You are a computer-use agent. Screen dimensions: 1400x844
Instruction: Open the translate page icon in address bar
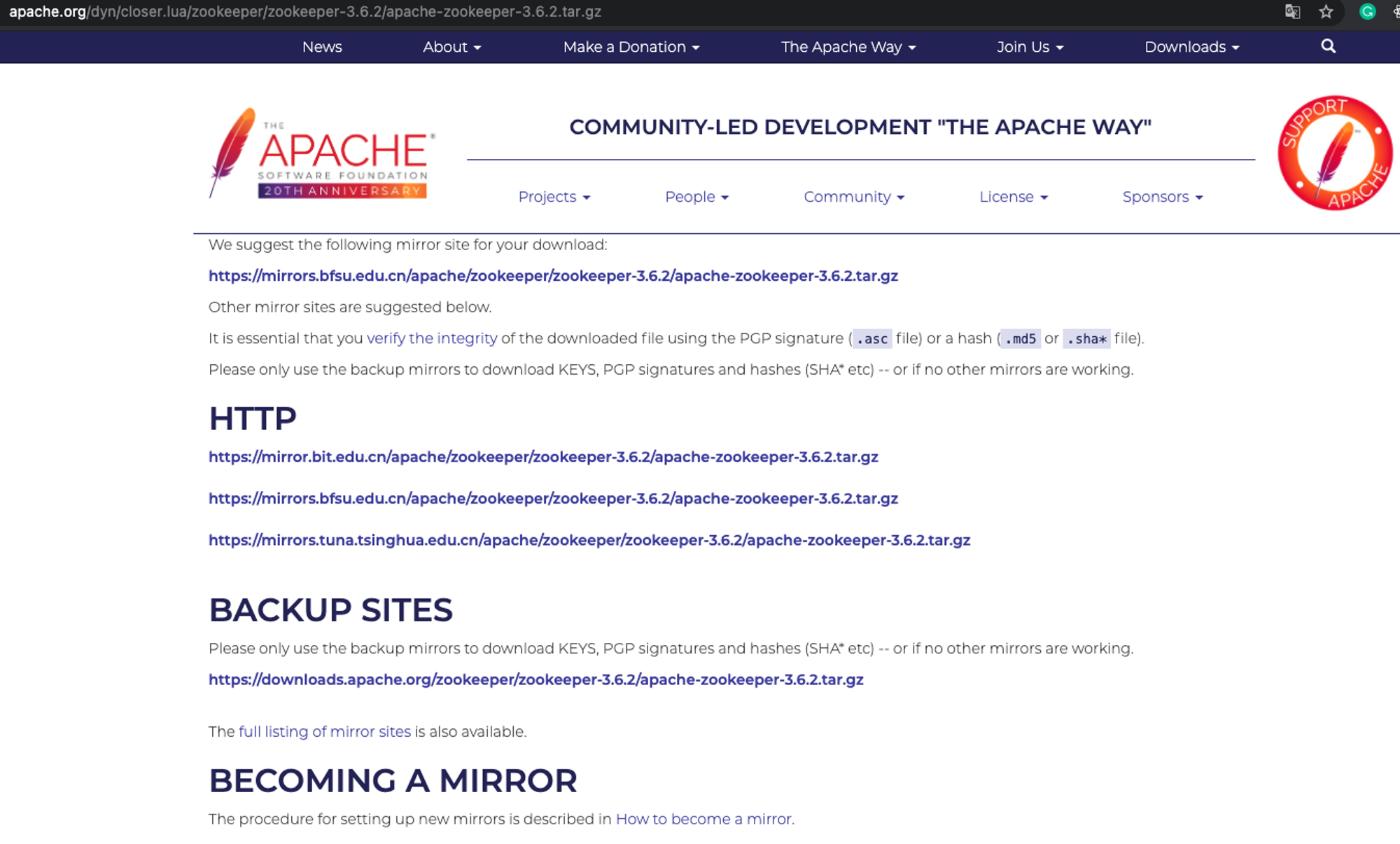click(x=1292, y=12)
